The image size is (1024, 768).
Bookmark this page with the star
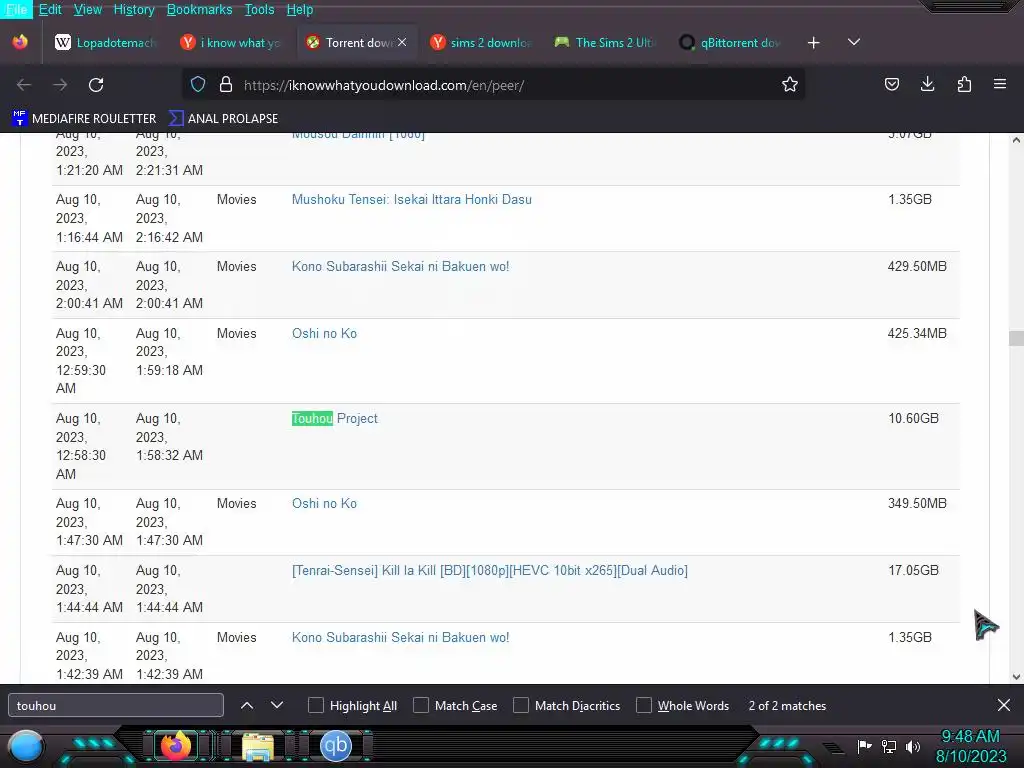(790, 84)
